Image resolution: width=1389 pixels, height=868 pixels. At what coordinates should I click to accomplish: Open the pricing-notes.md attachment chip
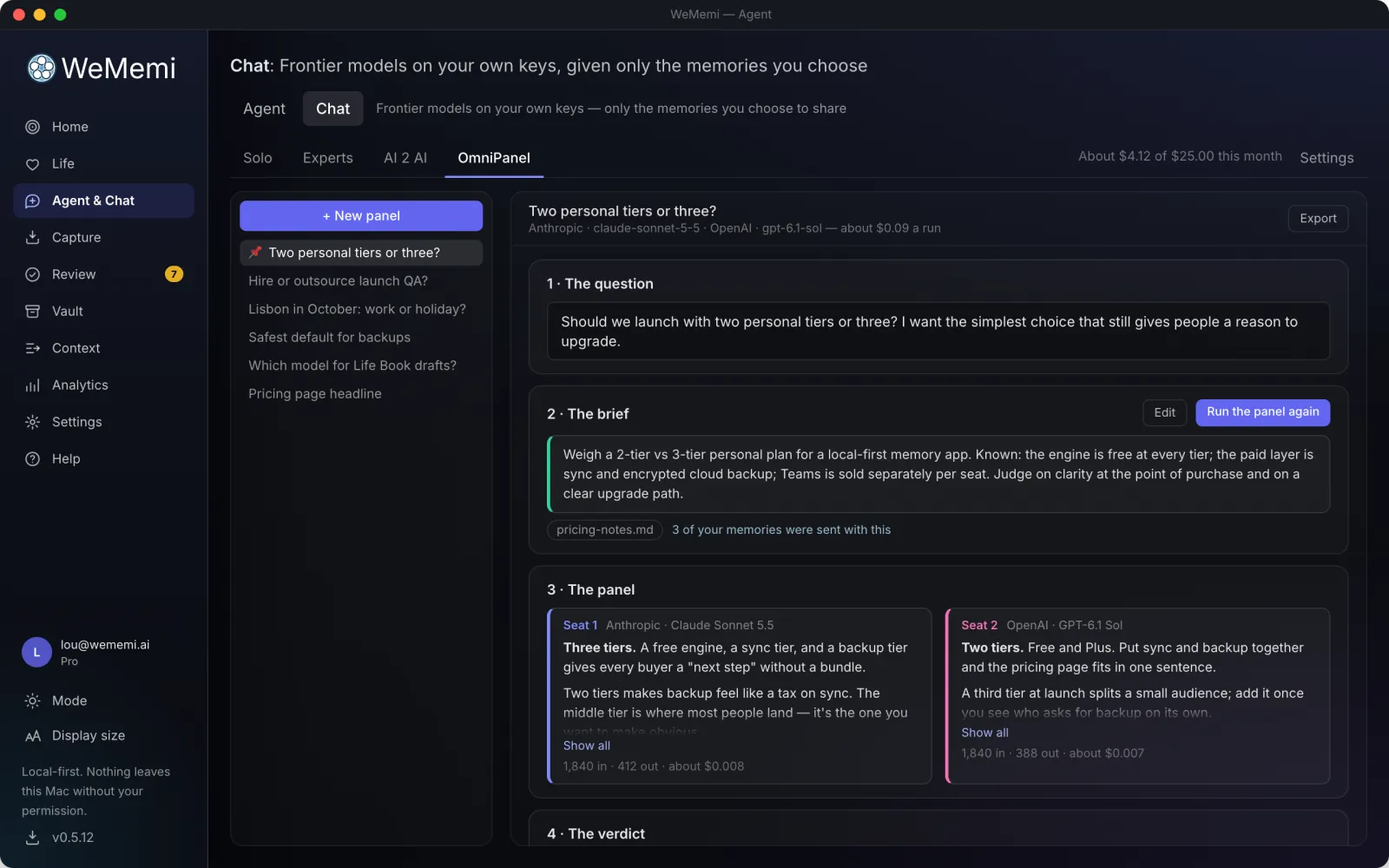click(x=605, y=529)
